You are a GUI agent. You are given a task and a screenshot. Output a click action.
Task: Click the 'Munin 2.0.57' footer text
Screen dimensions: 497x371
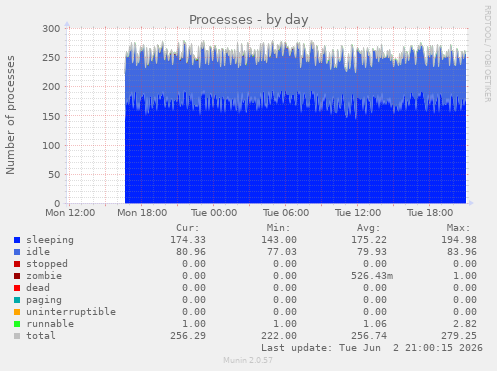[248, 360]
